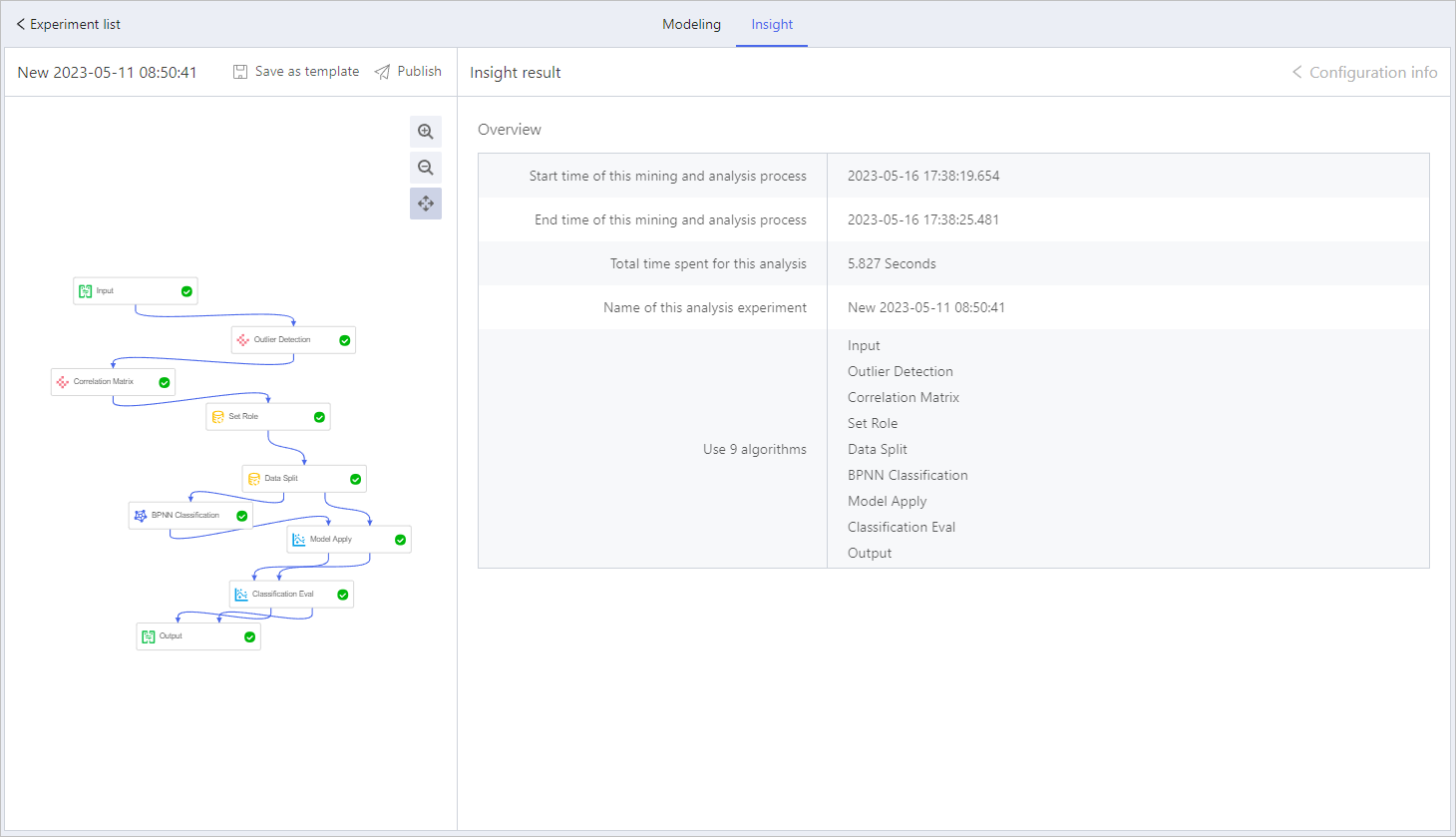
Task: Select the Insight tab
Action: pos(772,24)
